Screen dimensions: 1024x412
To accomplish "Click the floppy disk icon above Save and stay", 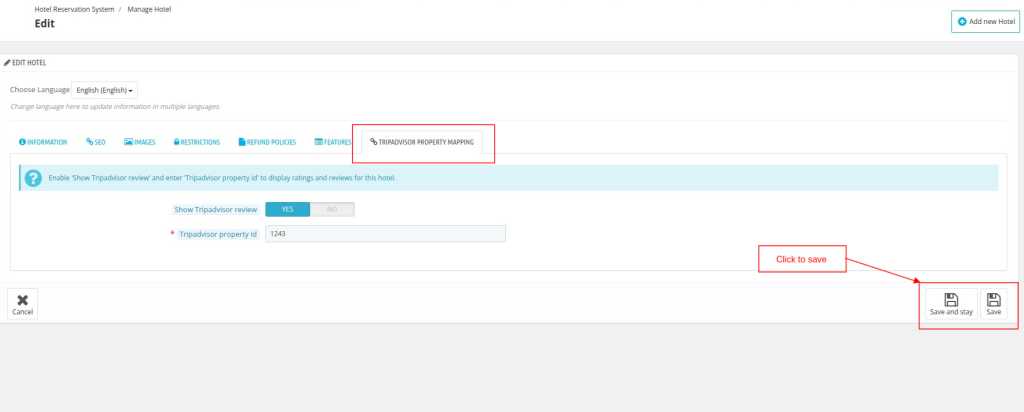I will point(952,300).
